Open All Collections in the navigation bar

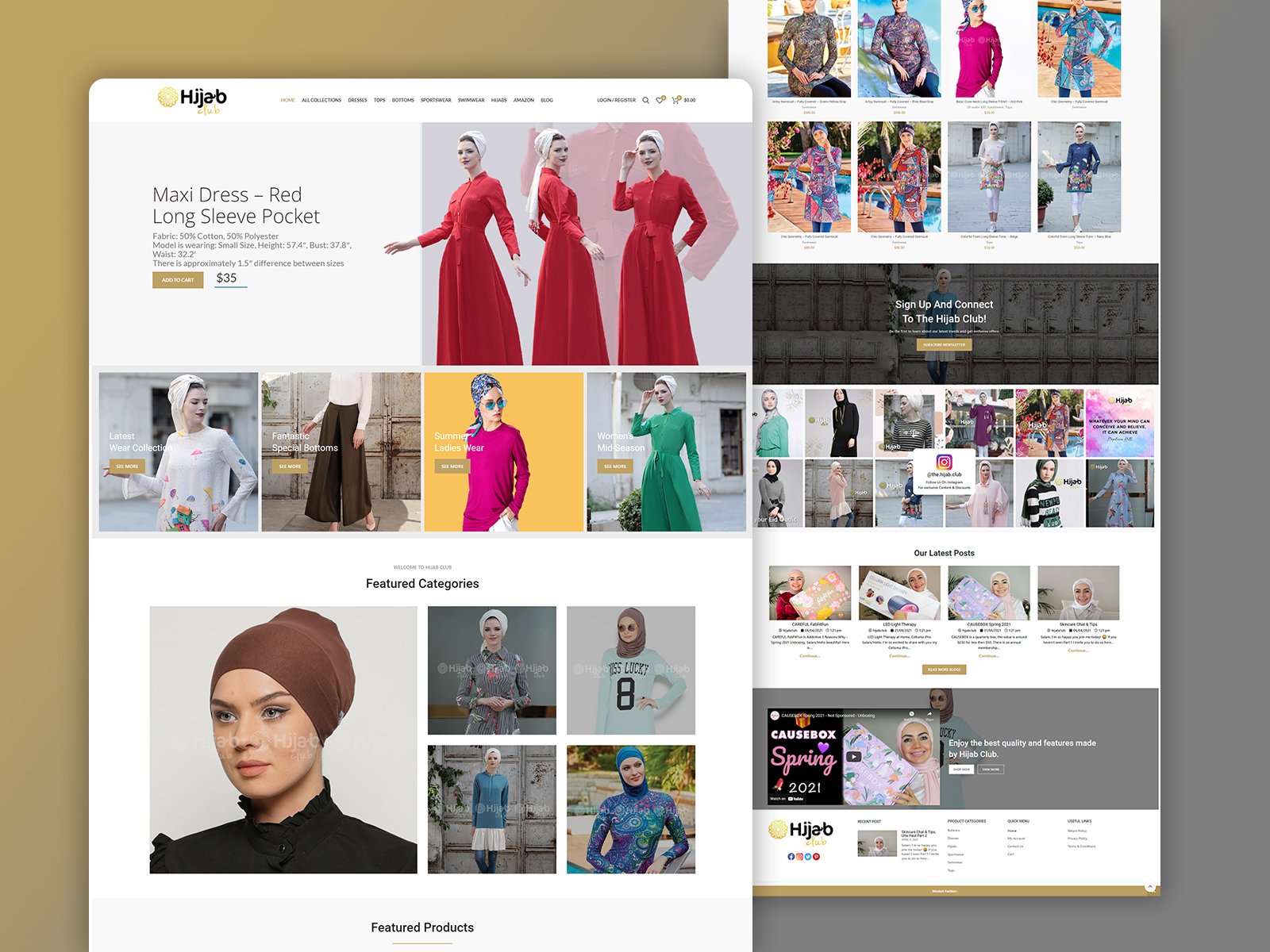[x=321, y=100]
